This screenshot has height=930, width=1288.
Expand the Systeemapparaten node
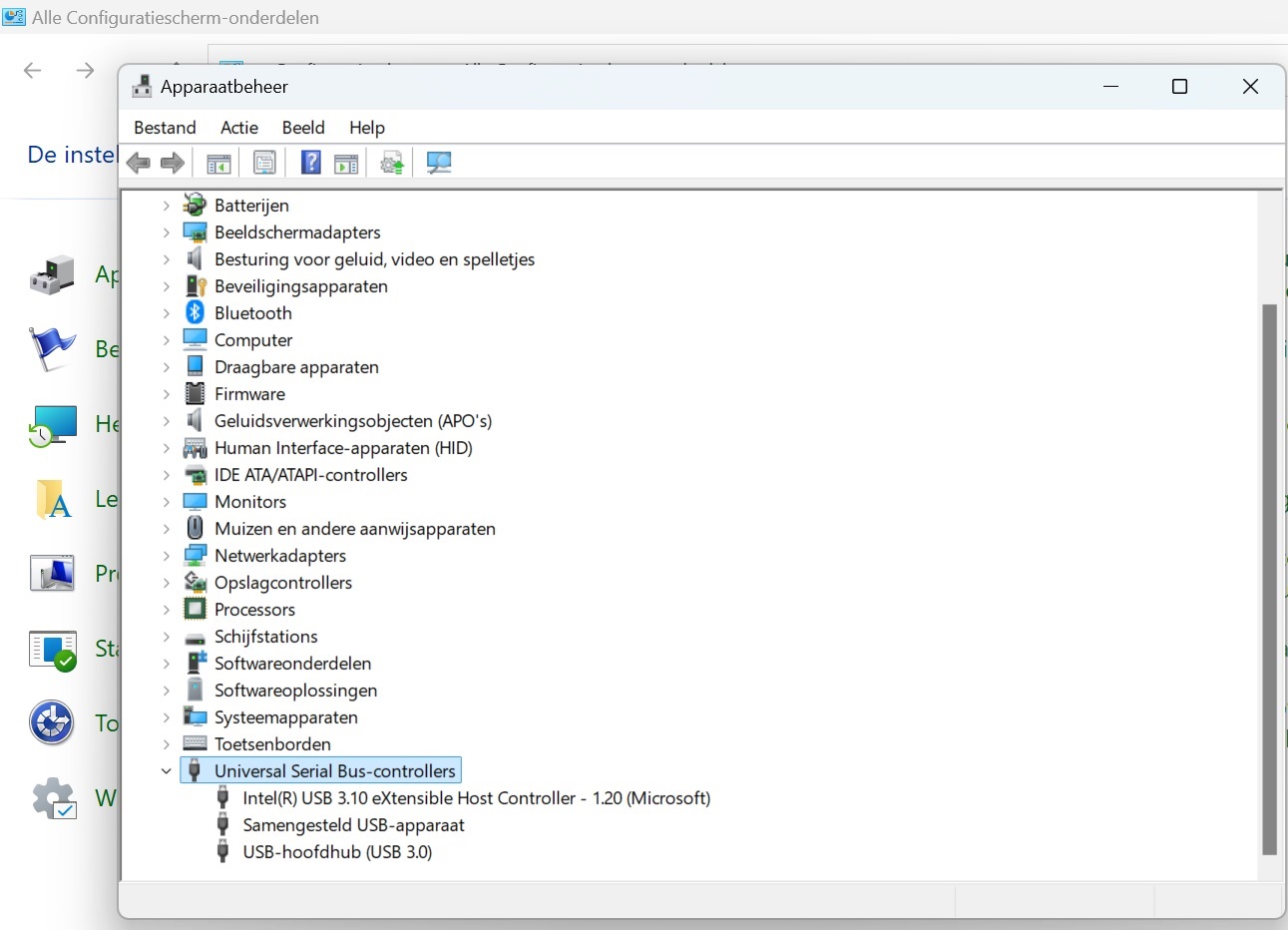click(167, 717)
